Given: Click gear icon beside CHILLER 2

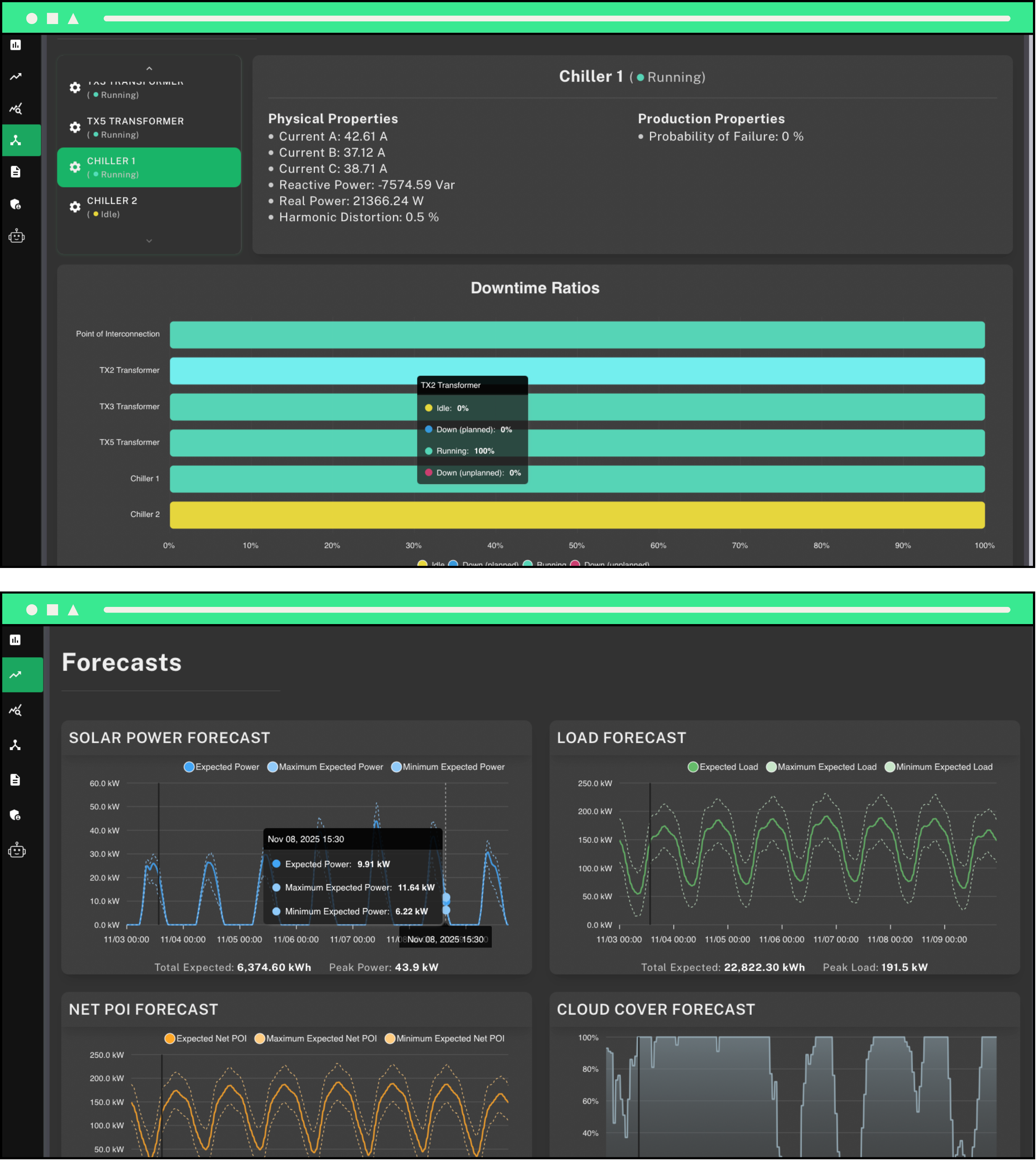Looking at the screenshot, I should (75, 207).
